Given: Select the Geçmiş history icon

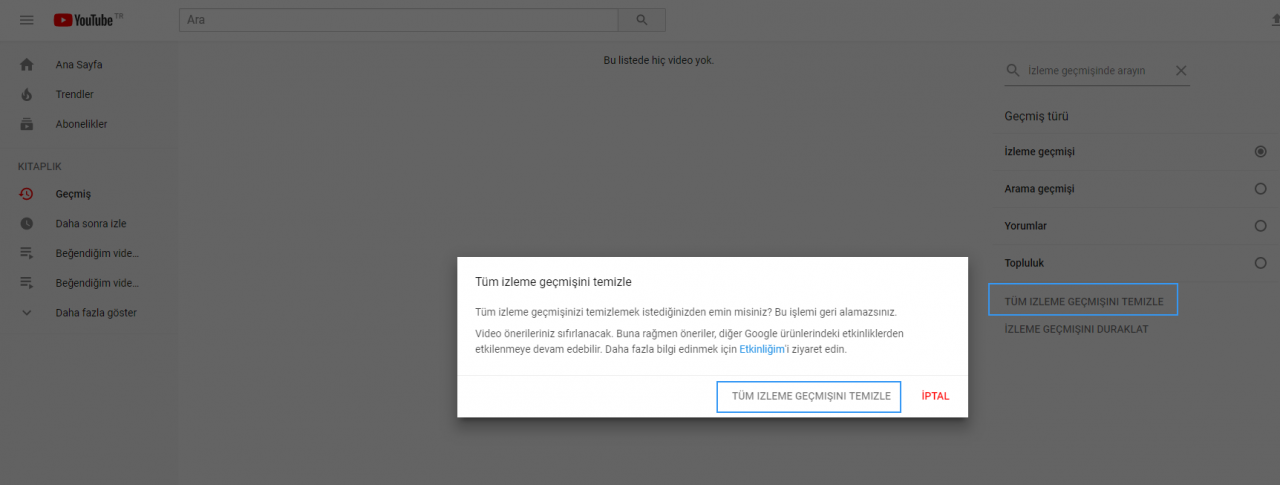Looking at the screenshot, I should tap(27, 194).
